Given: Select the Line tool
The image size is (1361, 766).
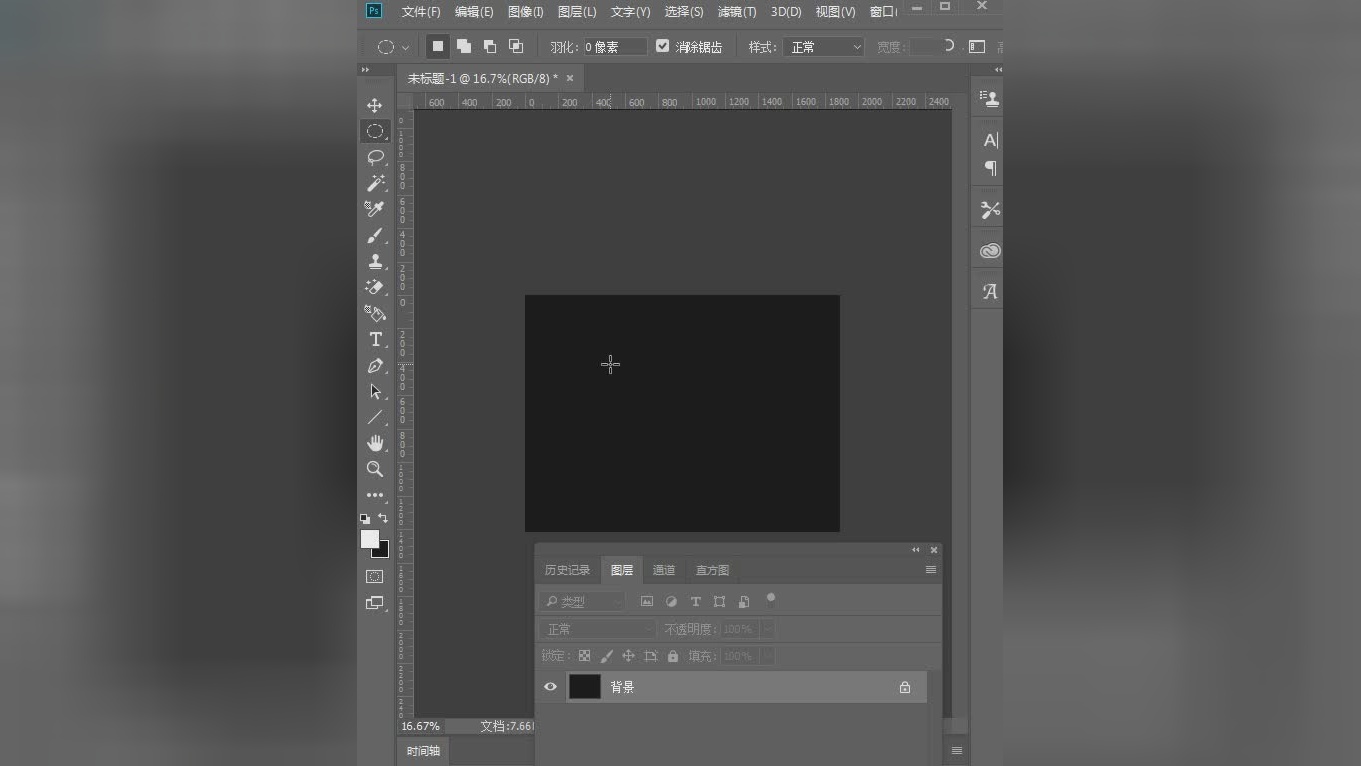Looking at the screenshot, I should 375,417.
